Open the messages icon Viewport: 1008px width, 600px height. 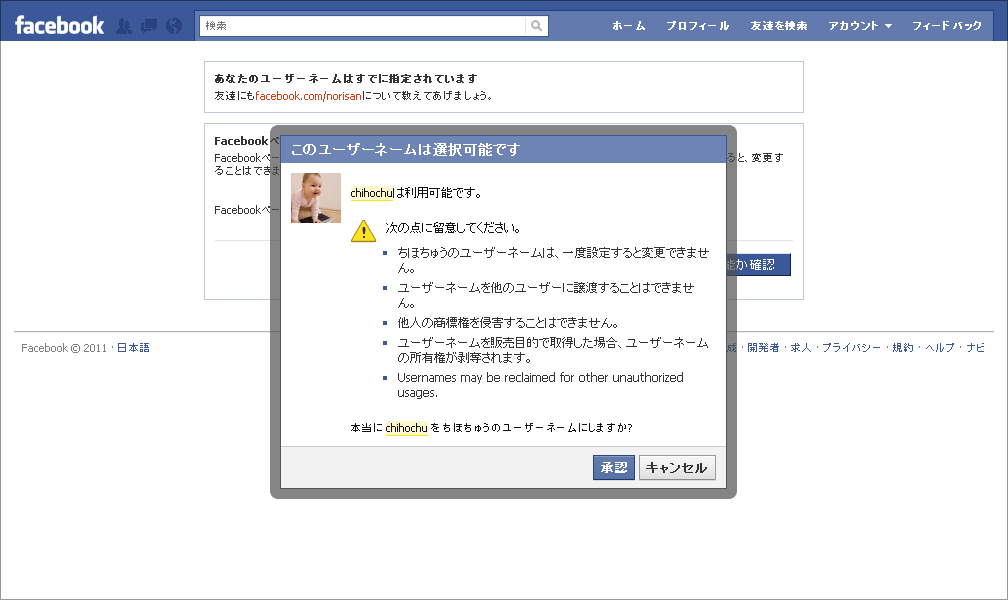pos(149,26)
